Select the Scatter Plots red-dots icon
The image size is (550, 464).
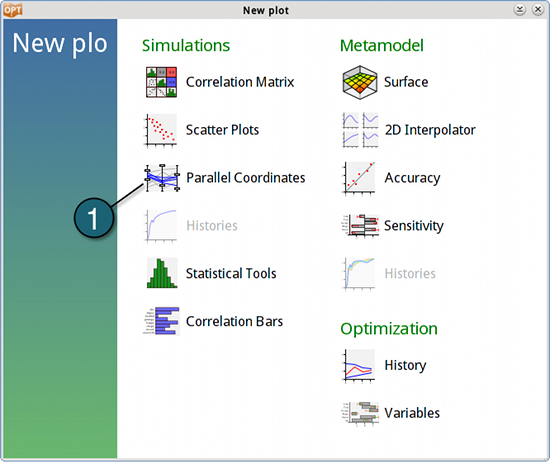161,130
